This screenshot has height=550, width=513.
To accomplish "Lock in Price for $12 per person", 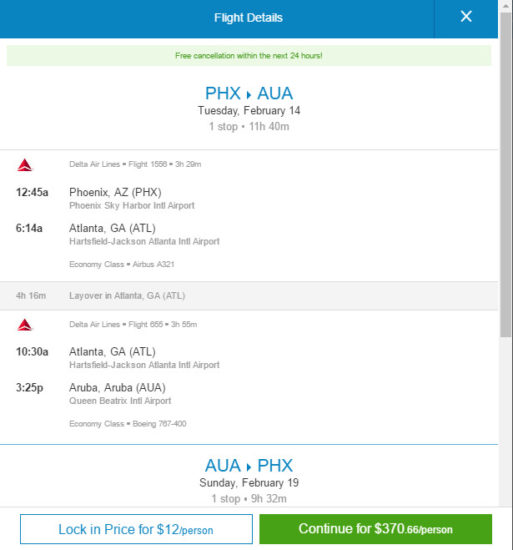I will pos(136,529).
